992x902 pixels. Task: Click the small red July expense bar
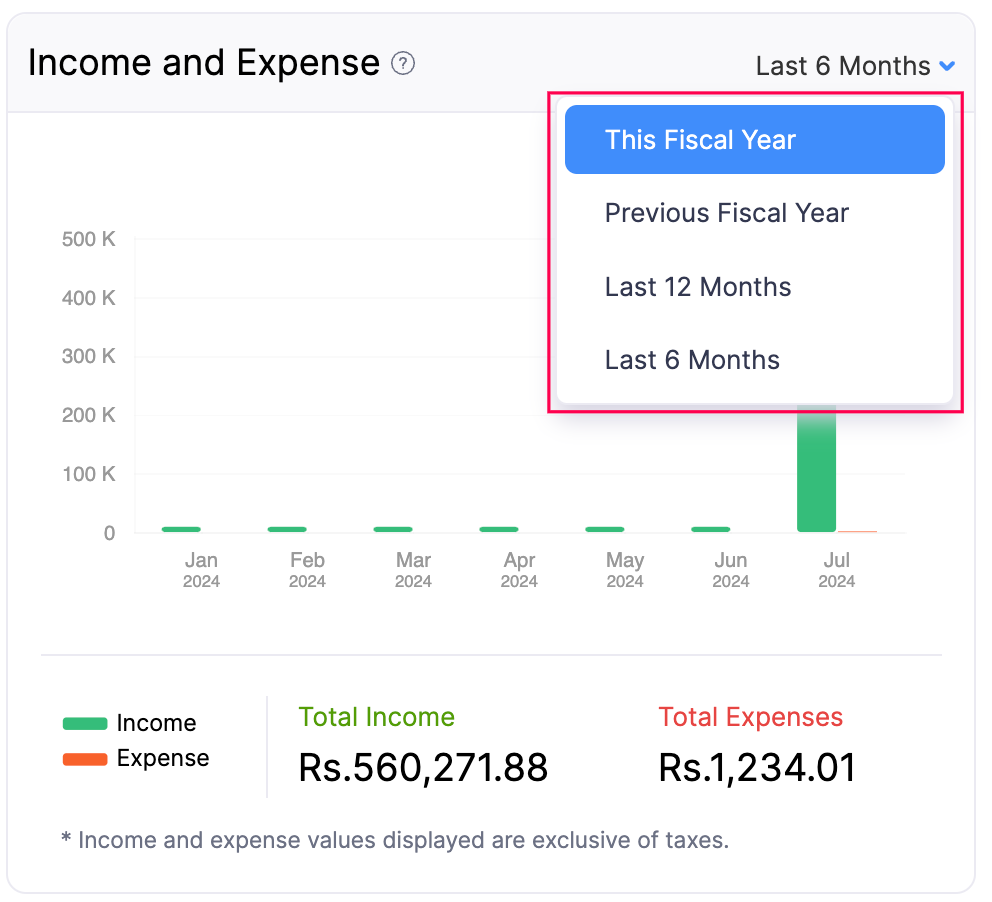(x=857, y=531)
